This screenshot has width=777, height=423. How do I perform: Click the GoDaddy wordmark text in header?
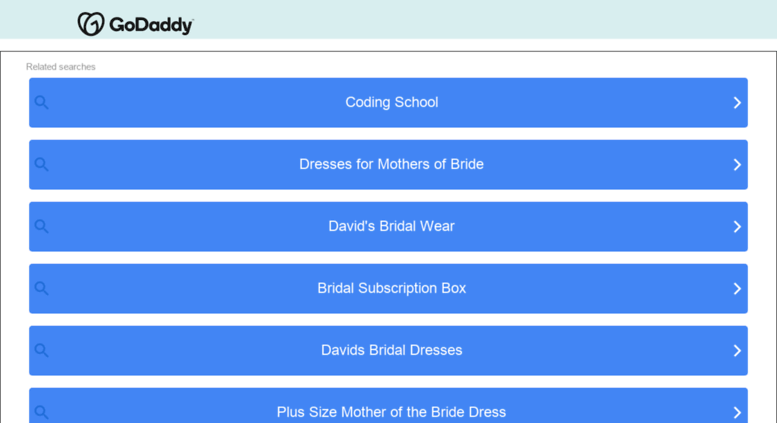coord(151,25)
